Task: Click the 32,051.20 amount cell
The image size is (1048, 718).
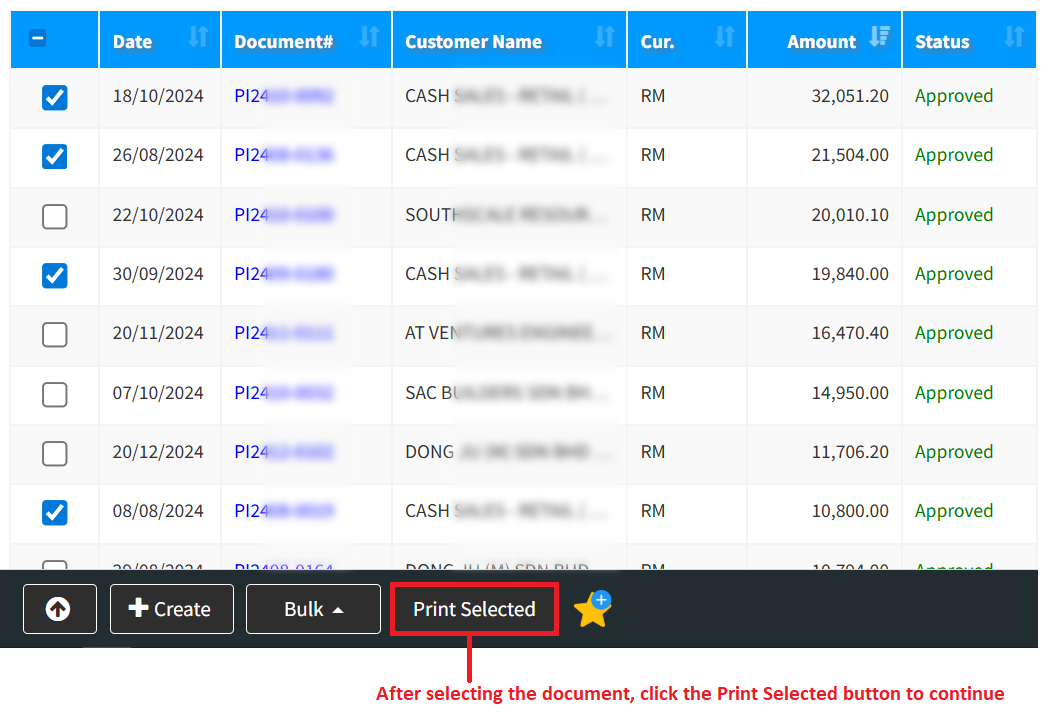Action: click(x=849, y=96)
